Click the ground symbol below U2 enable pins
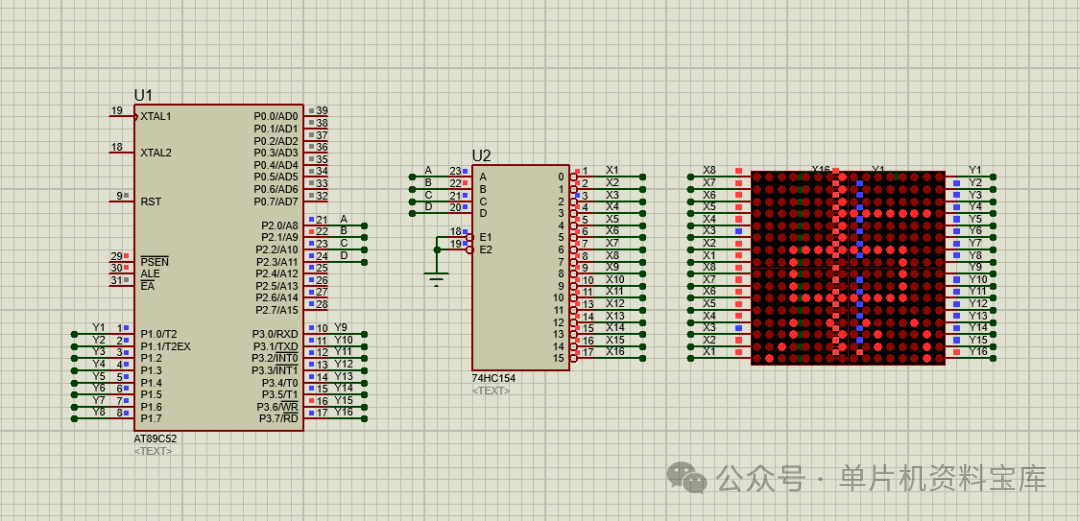The width and height of the screenshot is (1080, 521). click(436, 278)
